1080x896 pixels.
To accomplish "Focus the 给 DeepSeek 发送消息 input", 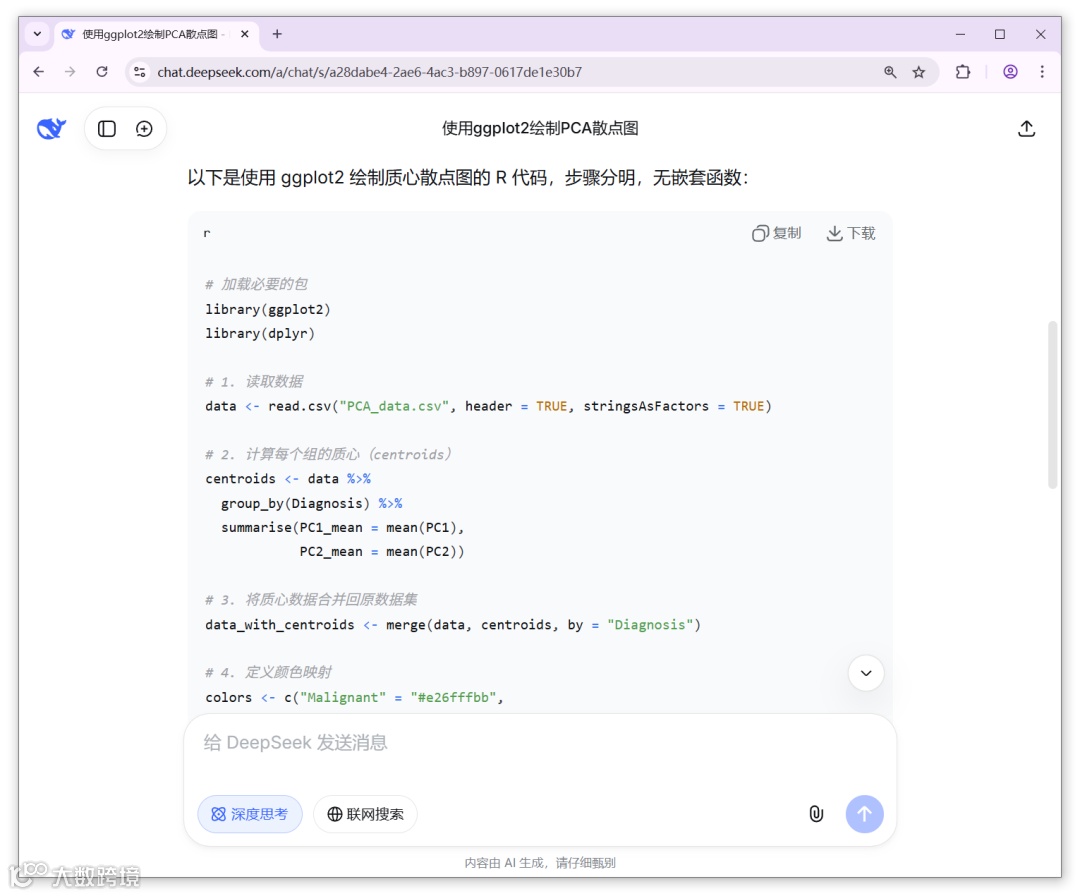I will coord(540,743).
